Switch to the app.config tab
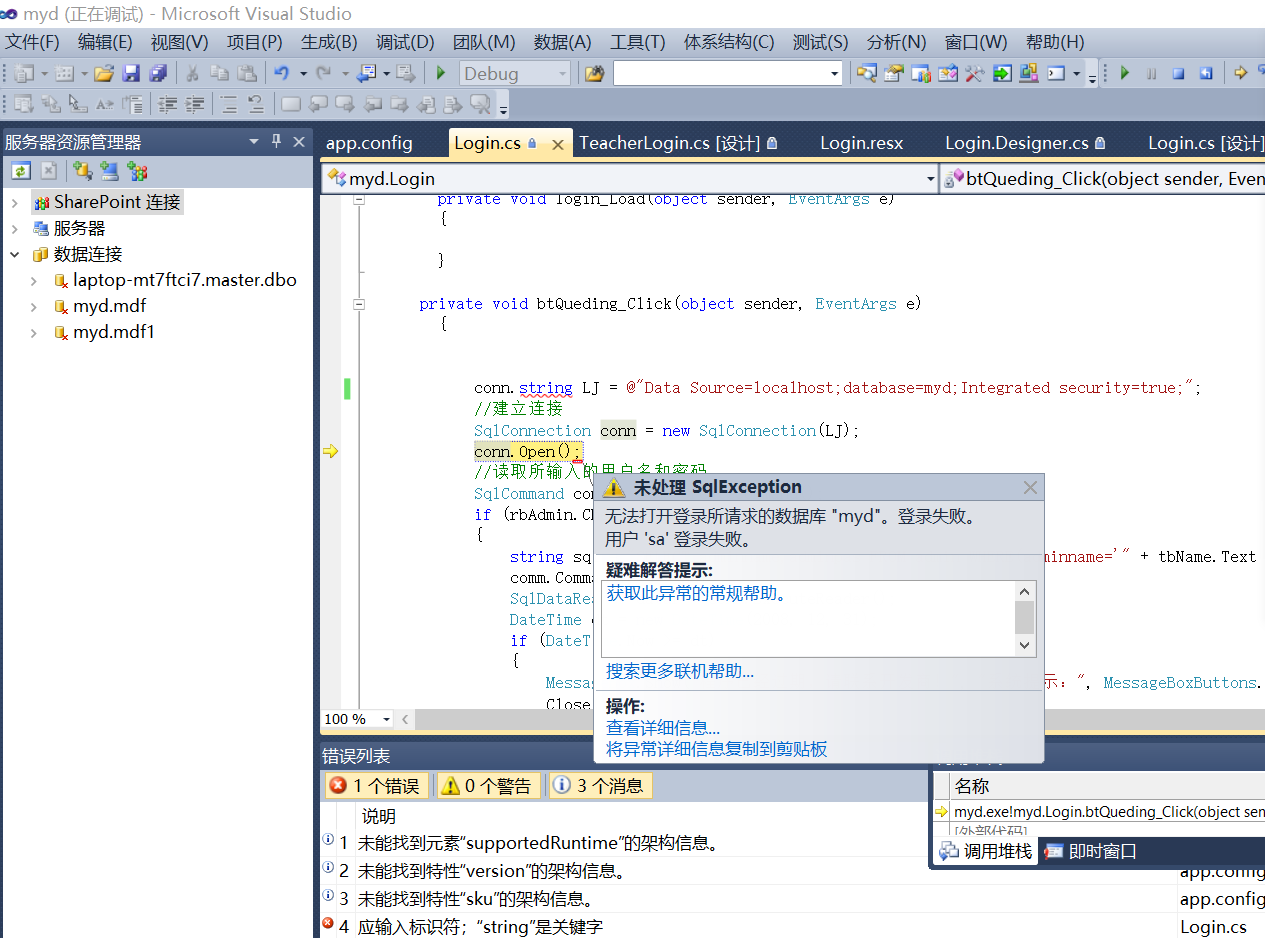1265x938 pixels. coord(369,143)
